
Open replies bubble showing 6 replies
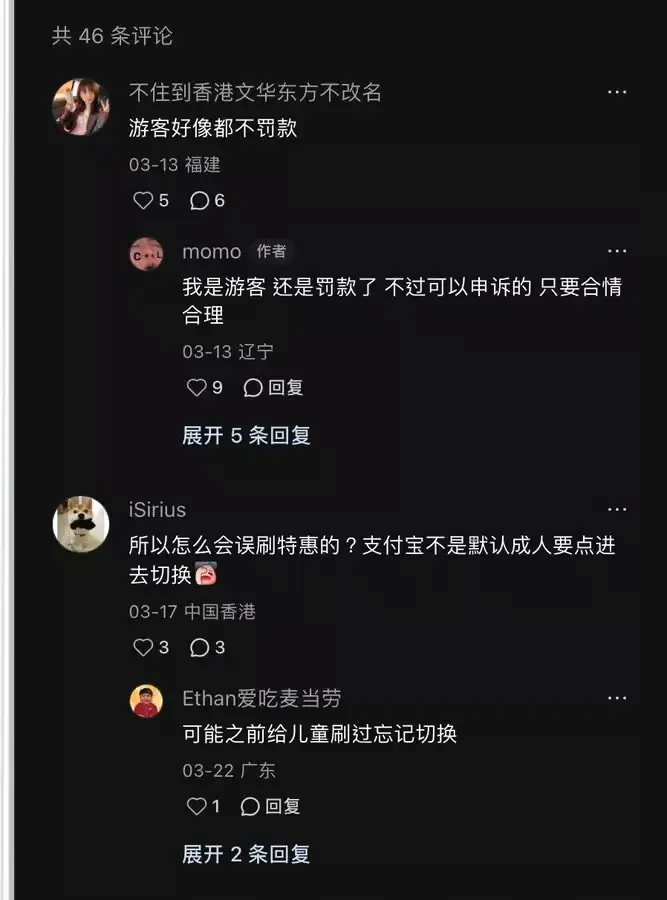(x=207, y=200)
